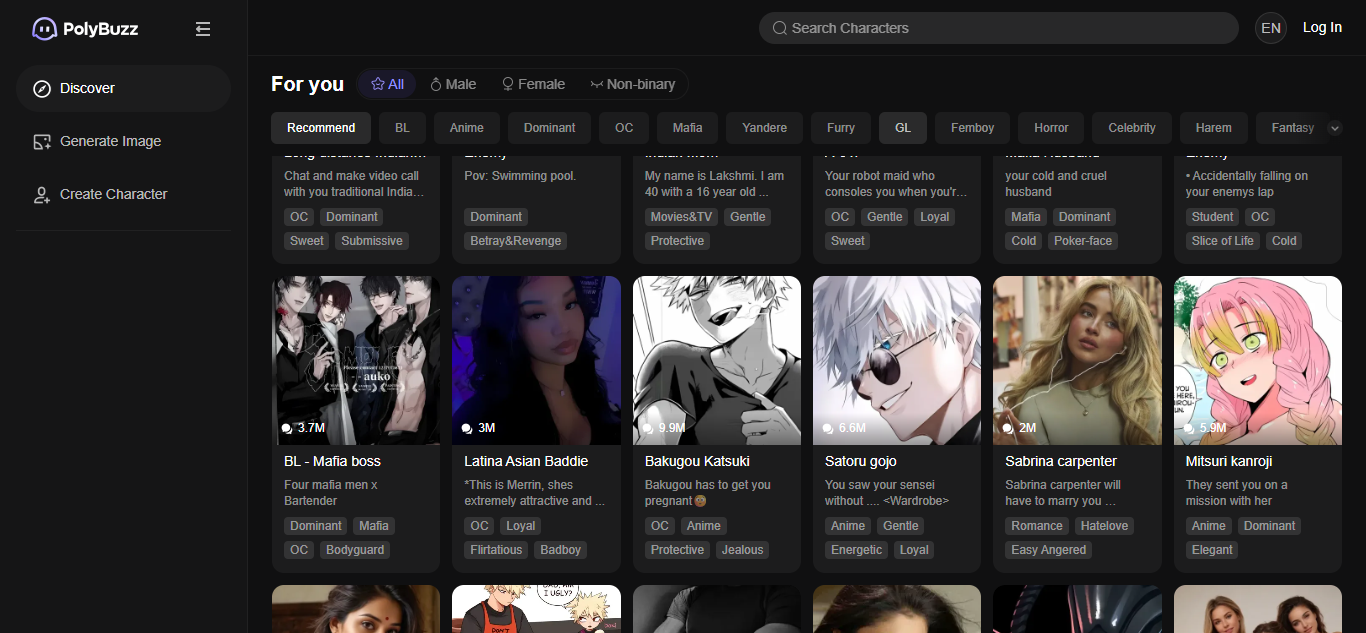Click chat count icon on Latina Asian Baddie card
Viewport: 1366px width, 633px height.
coord(467,428)
